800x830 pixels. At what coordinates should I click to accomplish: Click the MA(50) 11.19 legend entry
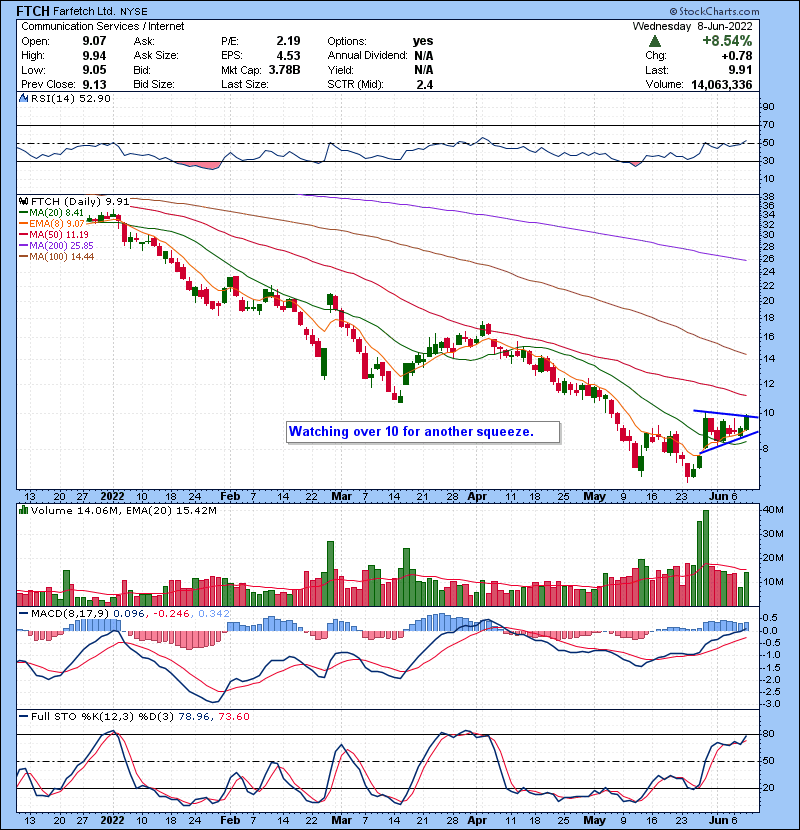(53, 234)
